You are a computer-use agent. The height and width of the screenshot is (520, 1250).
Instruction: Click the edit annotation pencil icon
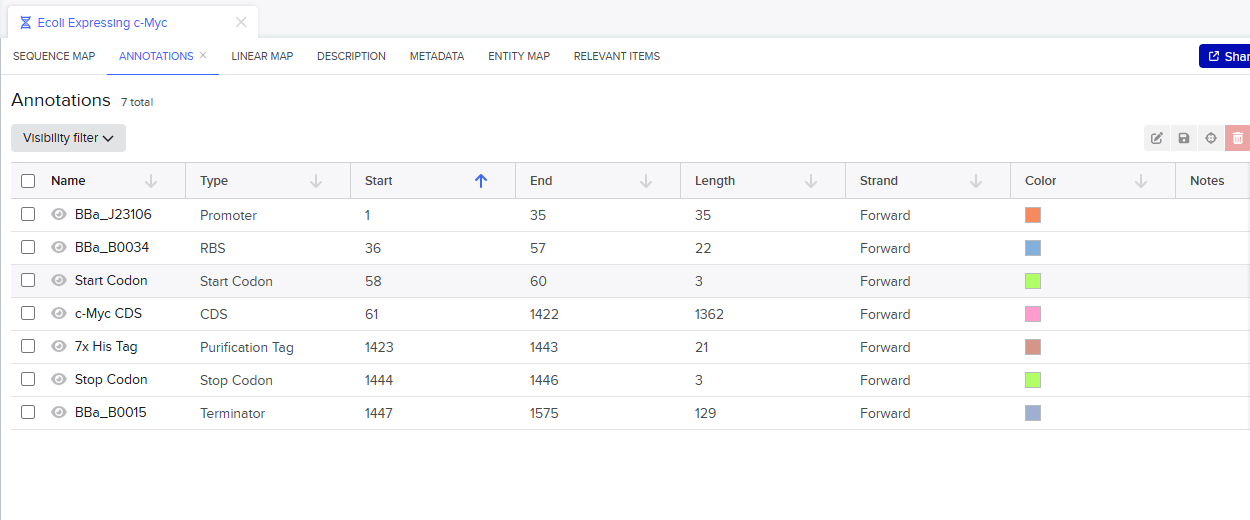[1157, 138]
